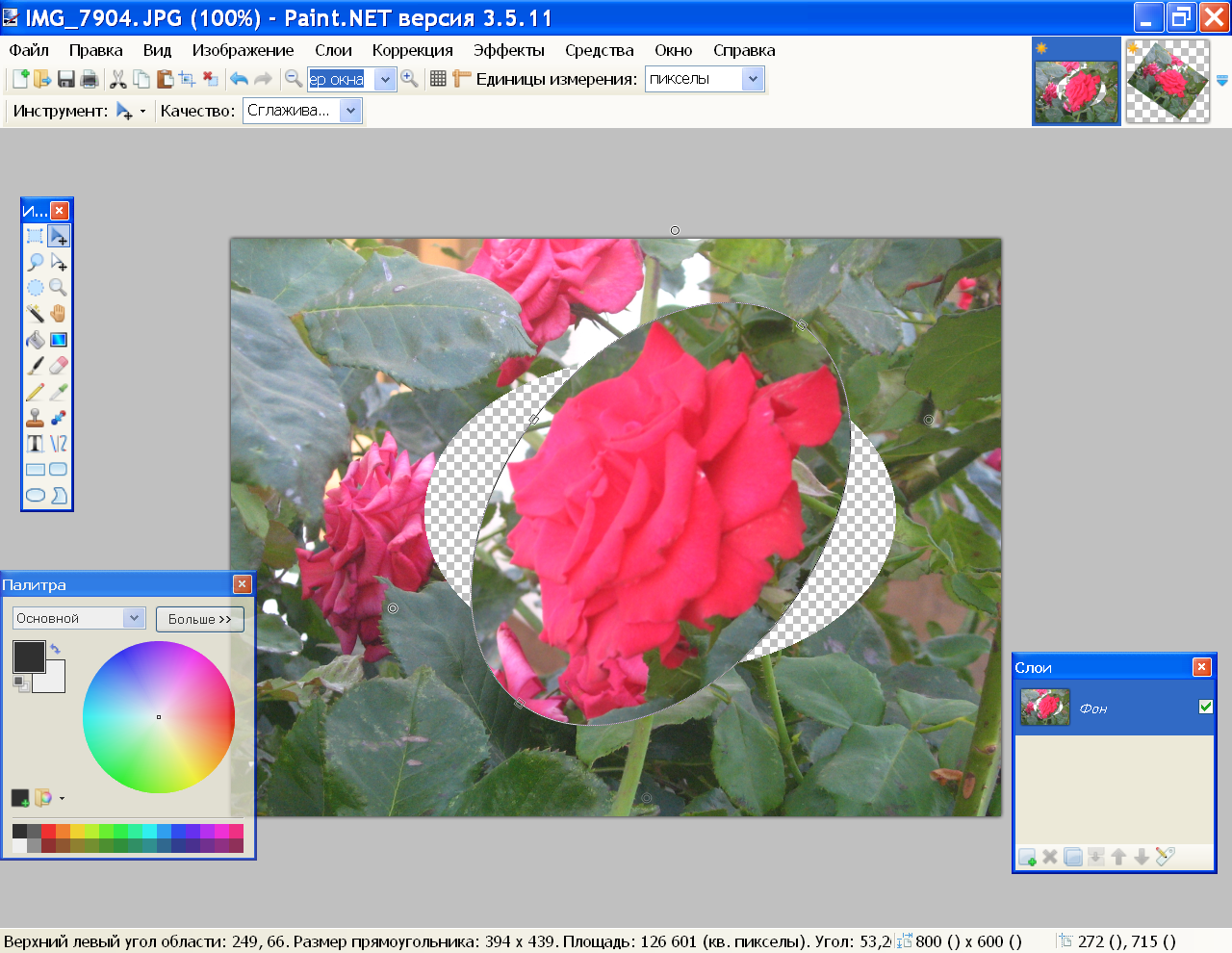Select the Rounded Rectangle shape tool
The image size is (1232, 953).
[59, 470]
